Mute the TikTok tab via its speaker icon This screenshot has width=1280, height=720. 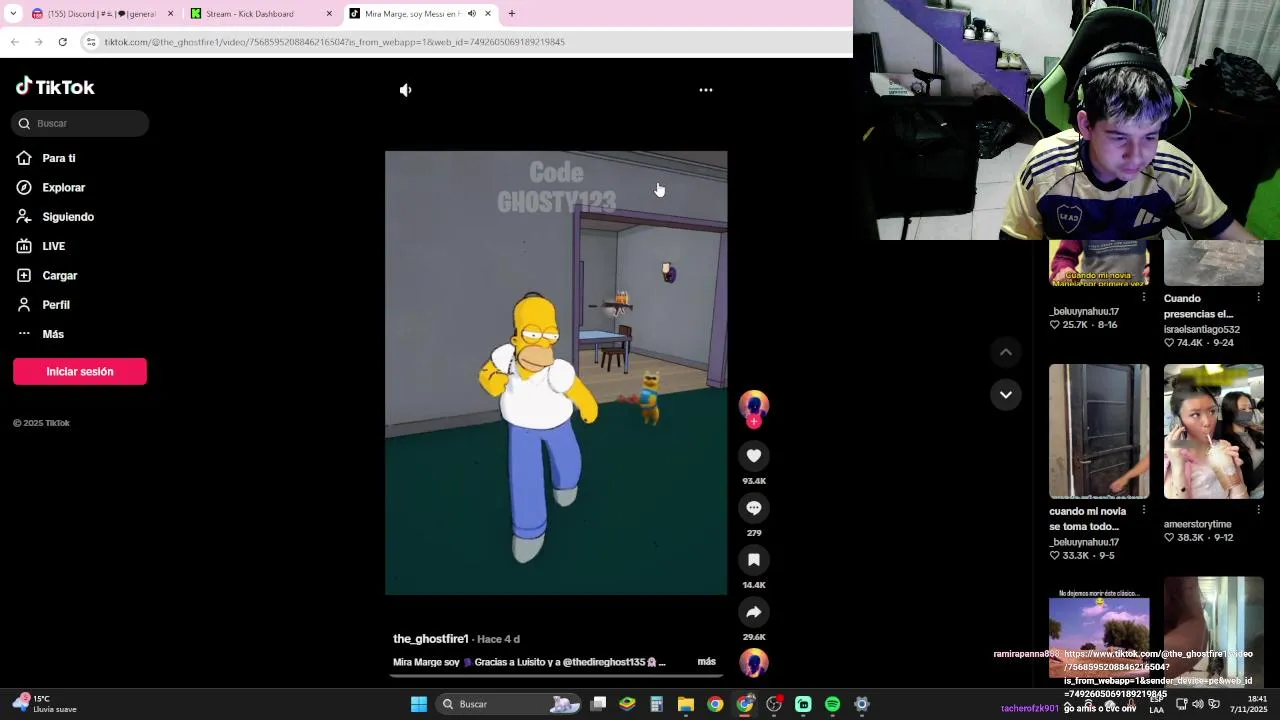click(472, 14)
